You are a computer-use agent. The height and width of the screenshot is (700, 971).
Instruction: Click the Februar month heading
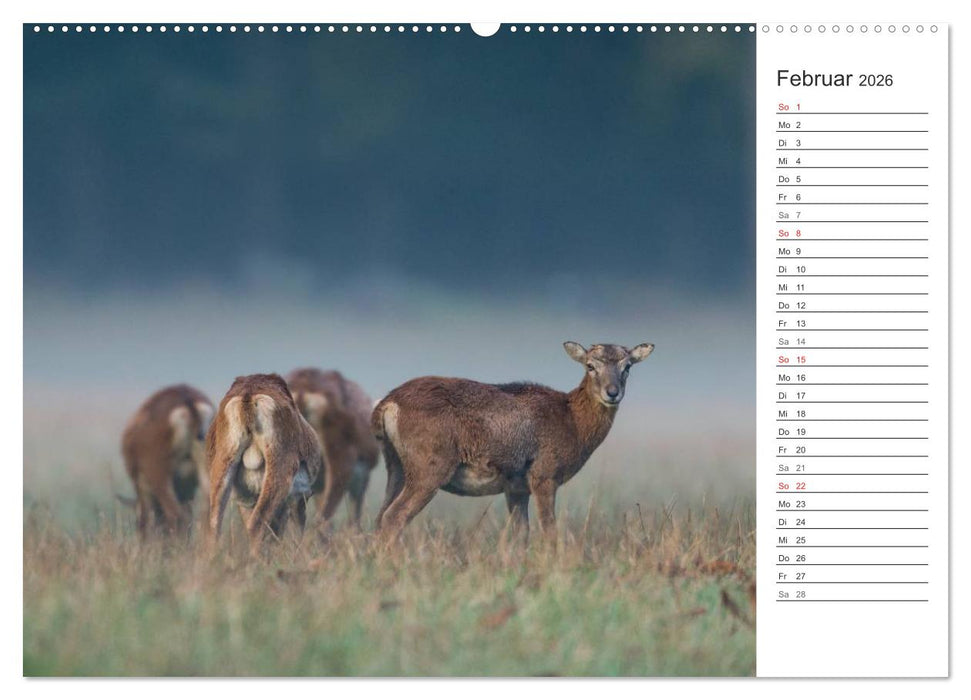tap(810, 75)
